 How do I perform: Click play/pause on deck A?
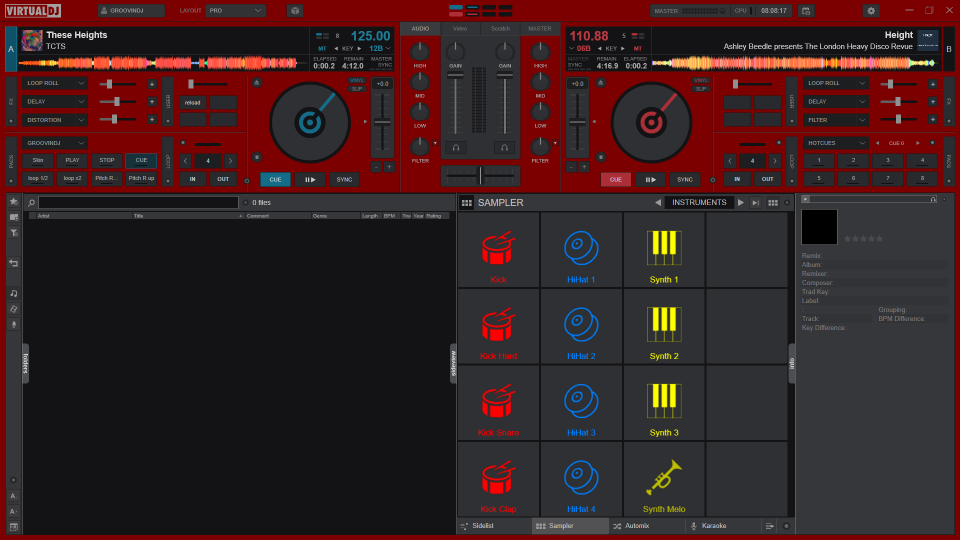click(310, 179)
